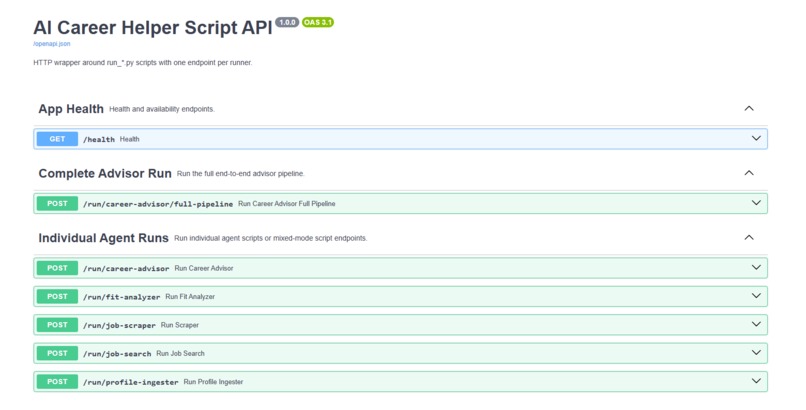Click 'Run individual agent scripts' description text
The image size is (806, 410).
tap(271, 238)
